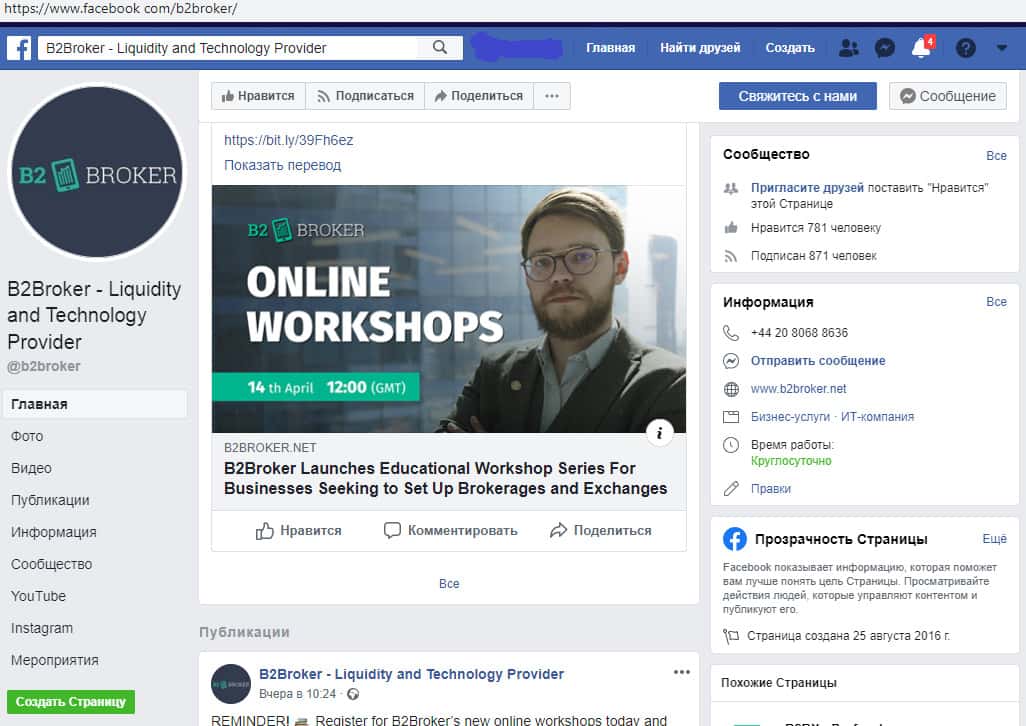
Task: Open the help question mark icon
Action: point(965,48)
